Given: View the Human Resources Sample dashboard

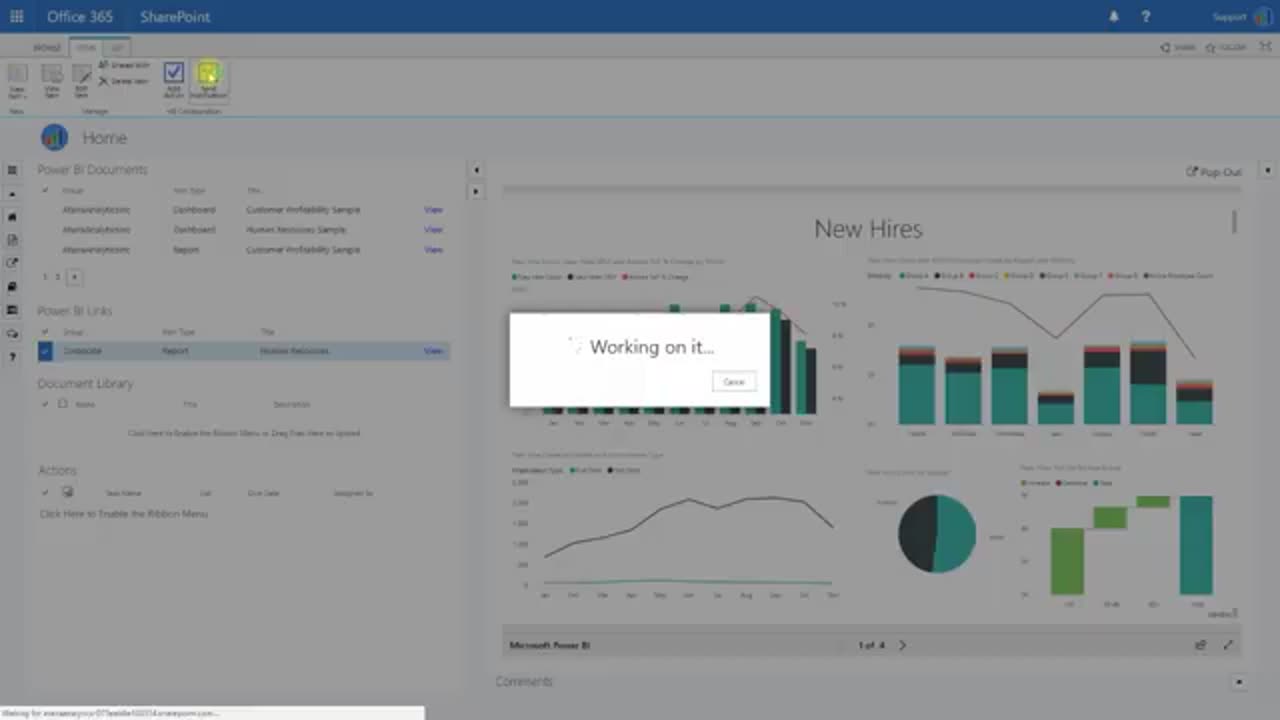Looking at the screenshot, I should [433, 230].
